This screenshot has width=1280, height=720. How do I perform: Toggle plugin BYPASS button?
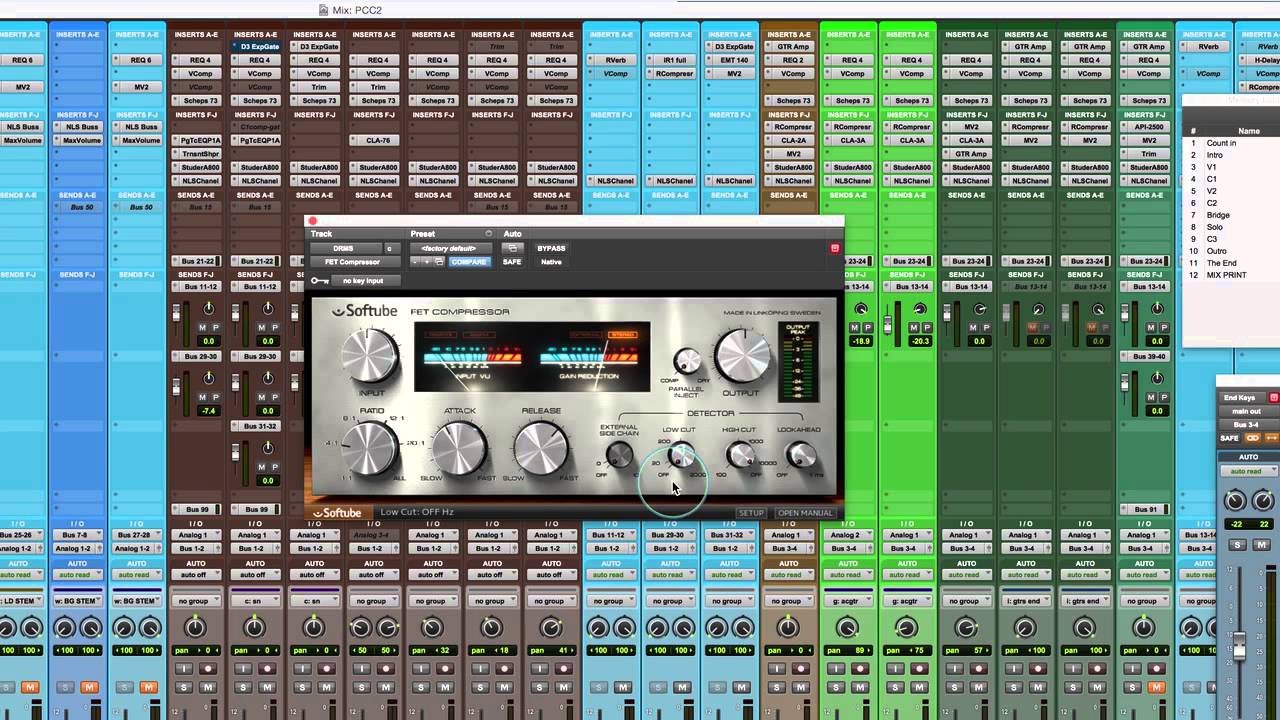551,248
